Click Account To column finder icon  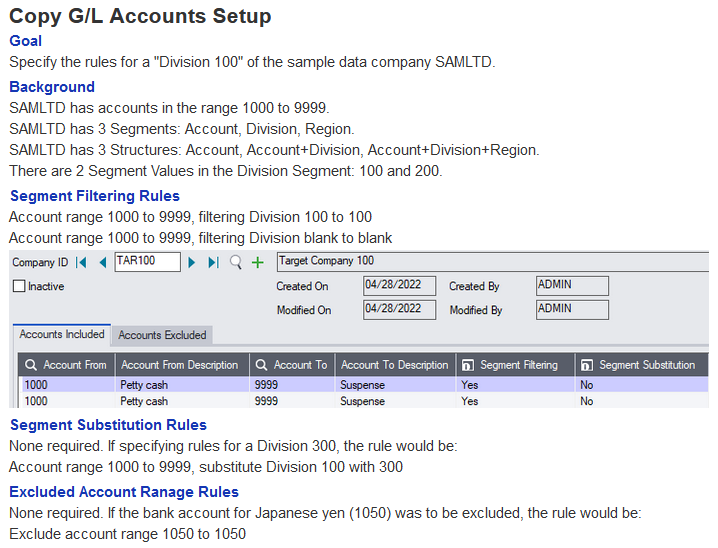261,365
